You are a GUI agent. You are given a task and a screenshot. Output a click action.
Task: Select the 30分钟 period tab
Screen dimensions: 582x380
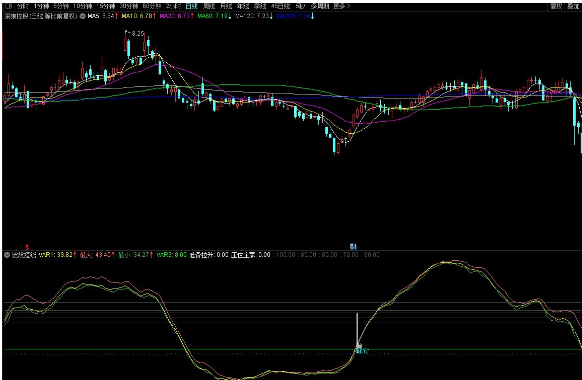(x=129, y=6)
